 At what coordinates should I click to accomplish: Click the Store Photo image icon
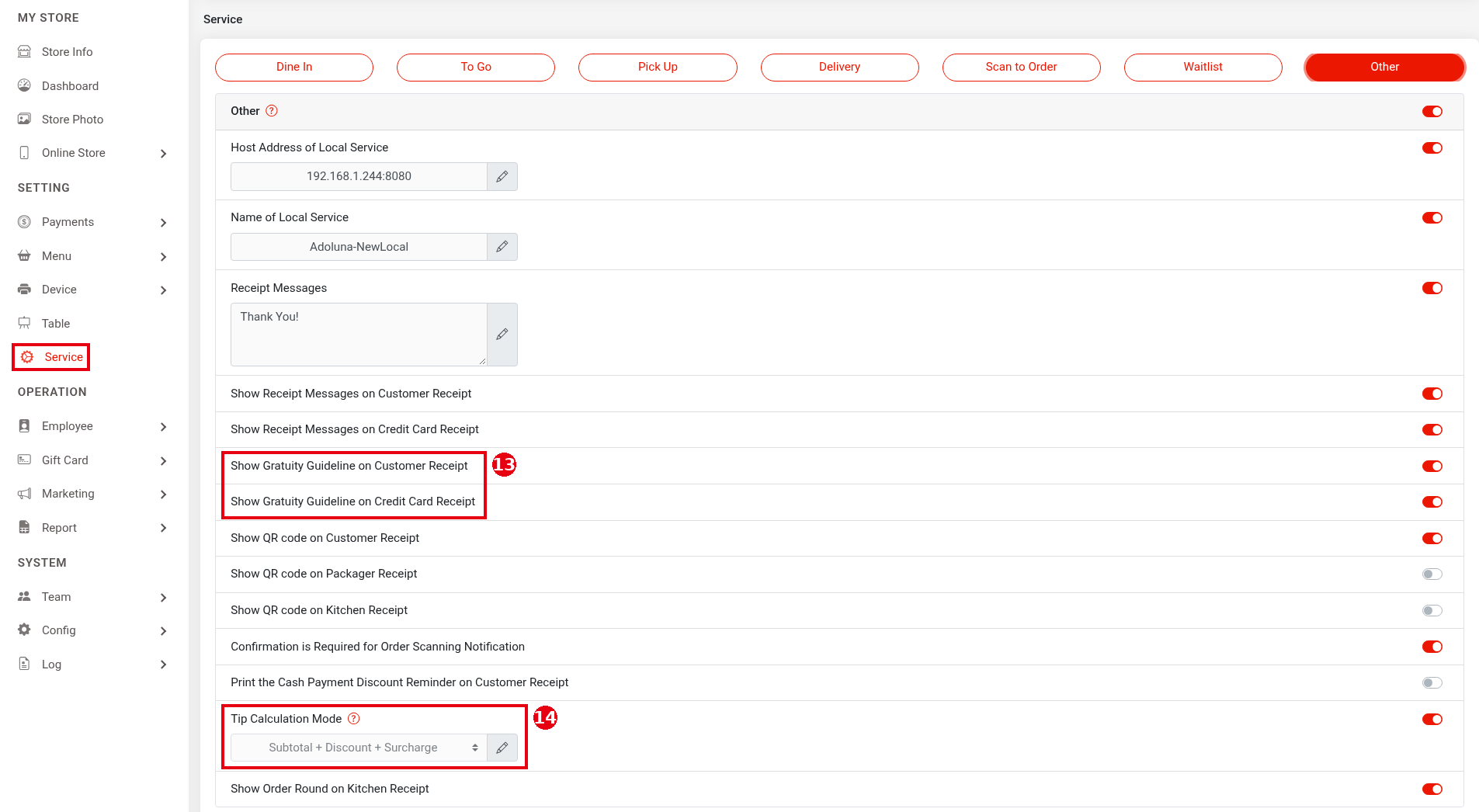tap(25, 119)
